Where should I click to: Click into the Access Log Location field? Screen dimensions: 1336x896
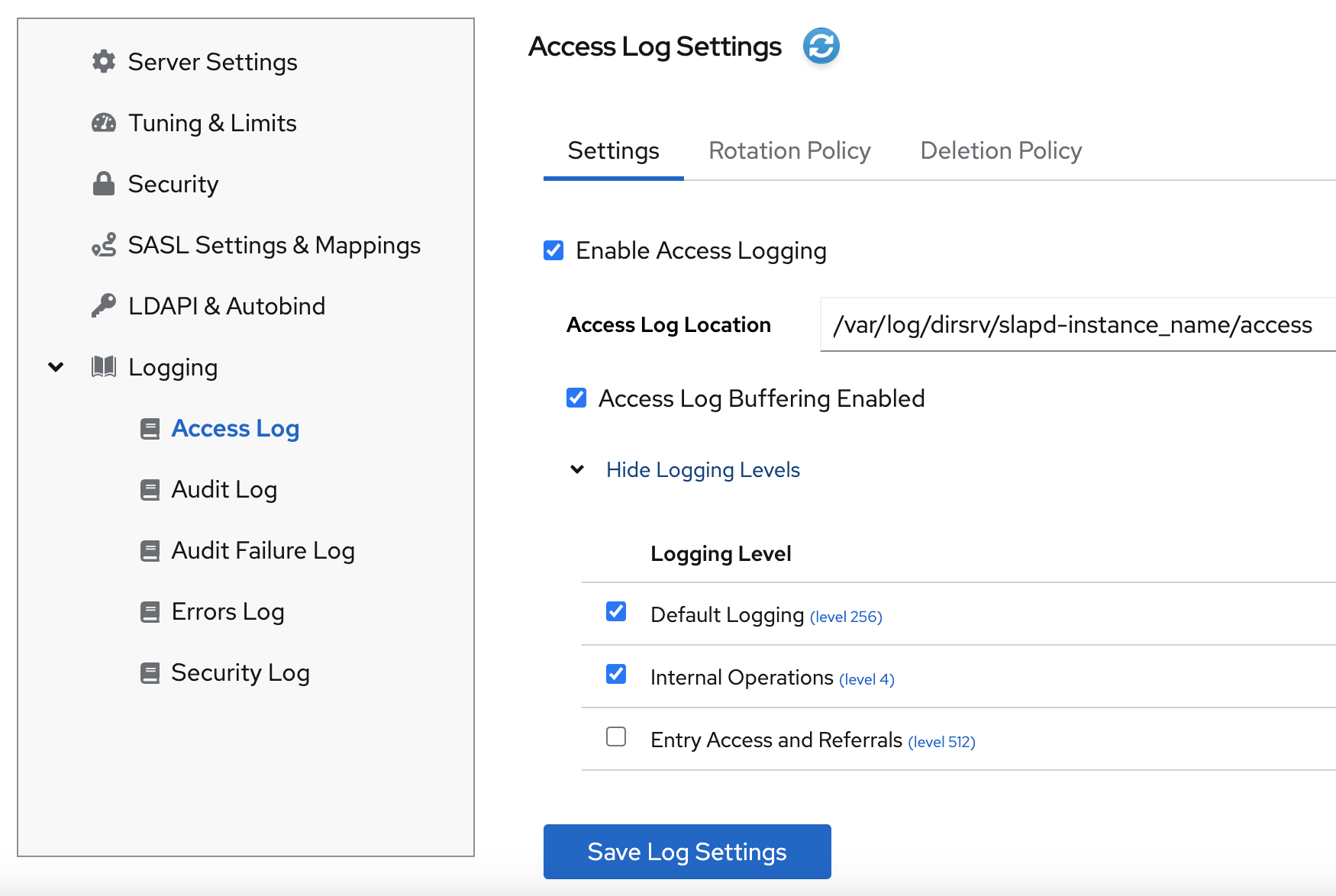(1076, 325)
